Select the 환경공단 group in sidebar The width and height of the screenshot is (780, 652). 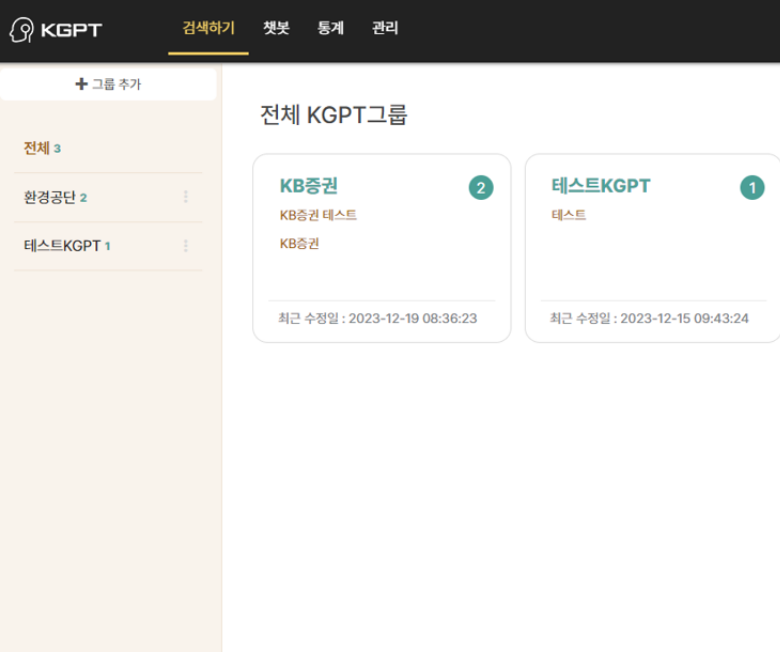(x=50, y=197)
